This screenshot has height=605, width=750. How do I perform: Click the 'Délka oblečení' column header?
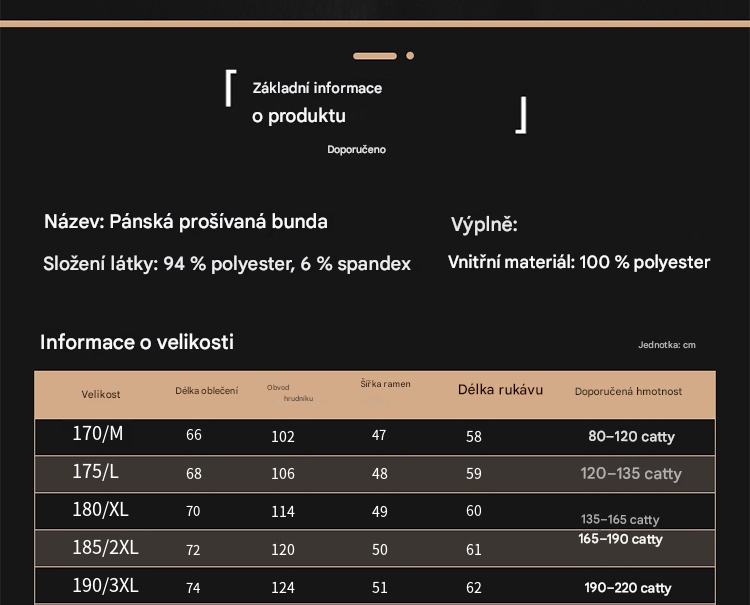point(206,391)
